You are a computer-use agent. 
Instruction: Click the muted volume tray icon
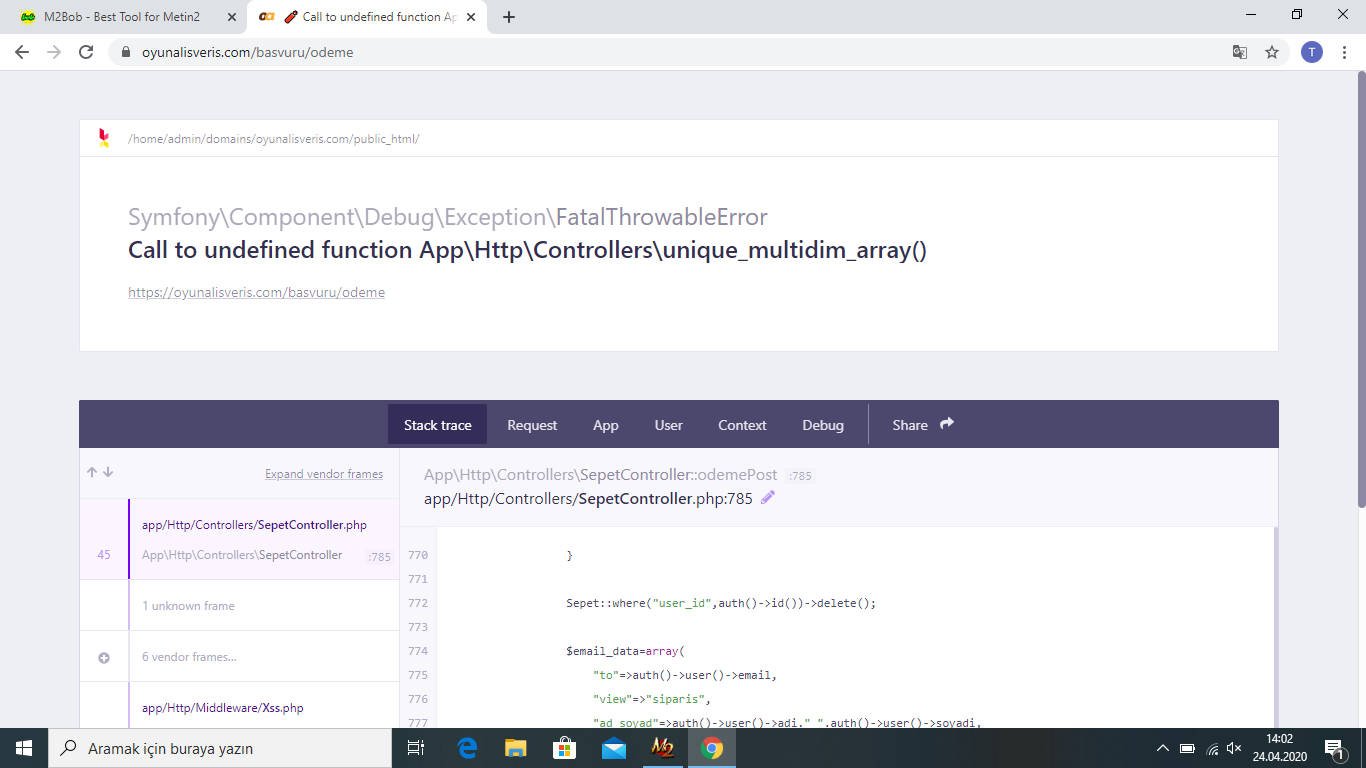coord(1234,748)
